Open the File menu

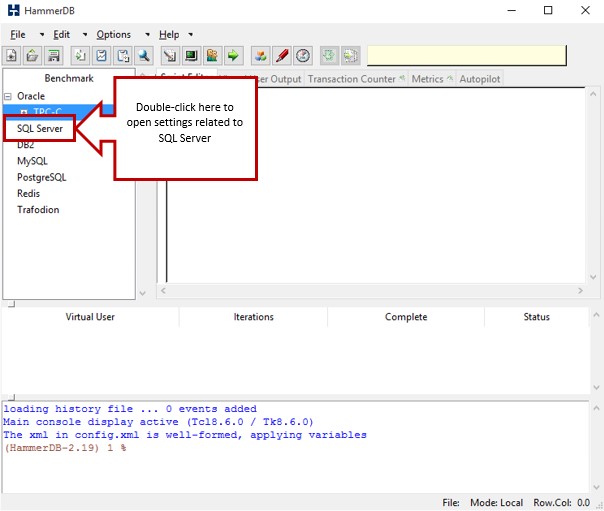pos(18,35)
